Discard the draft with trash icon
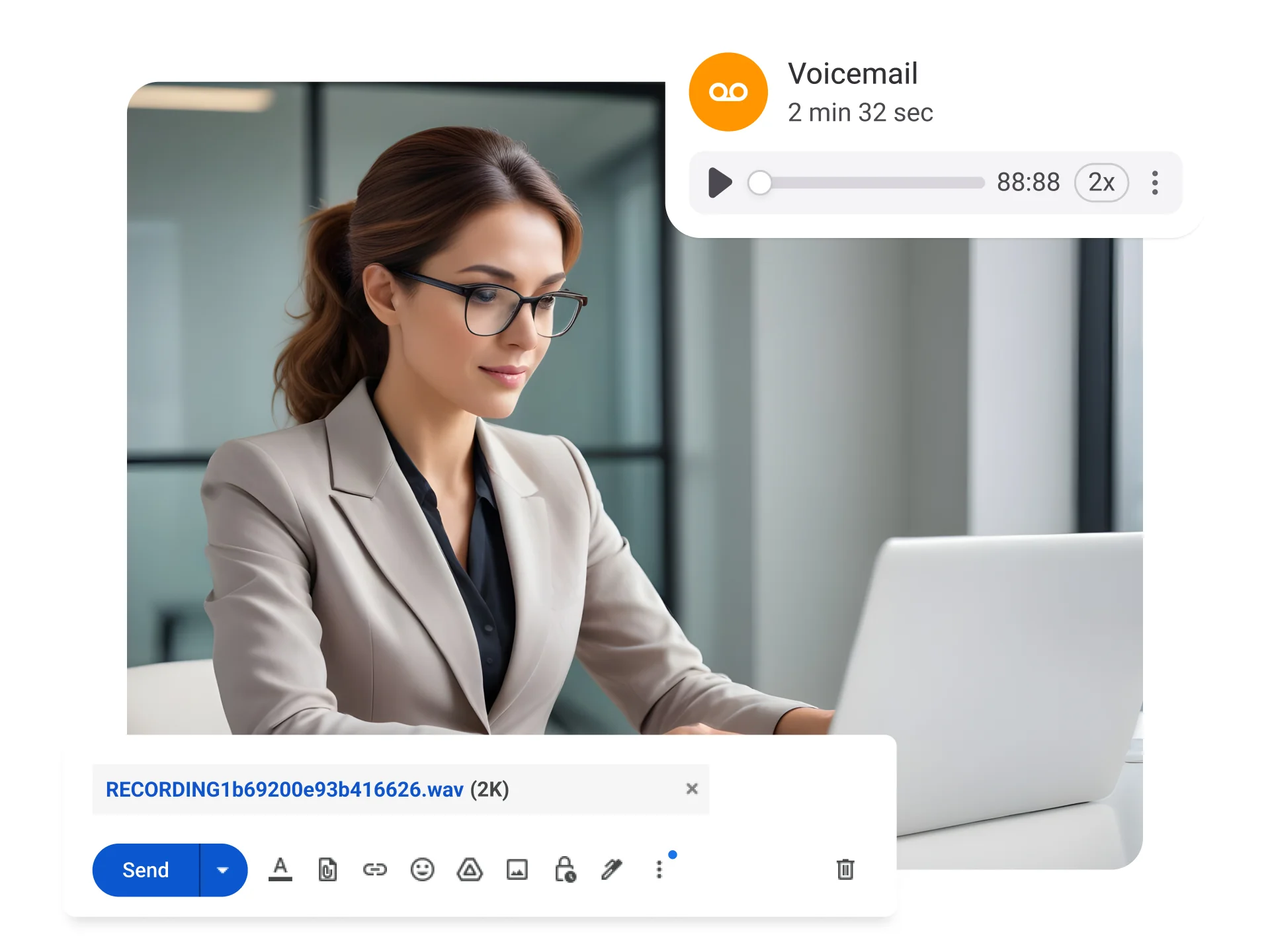The image size is (1270, 952). click(845, 869)
